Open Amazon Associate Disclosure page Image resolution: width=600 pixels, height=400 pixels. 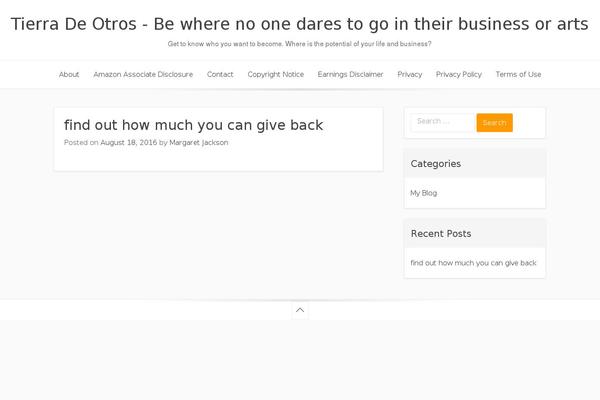(143, 74)
